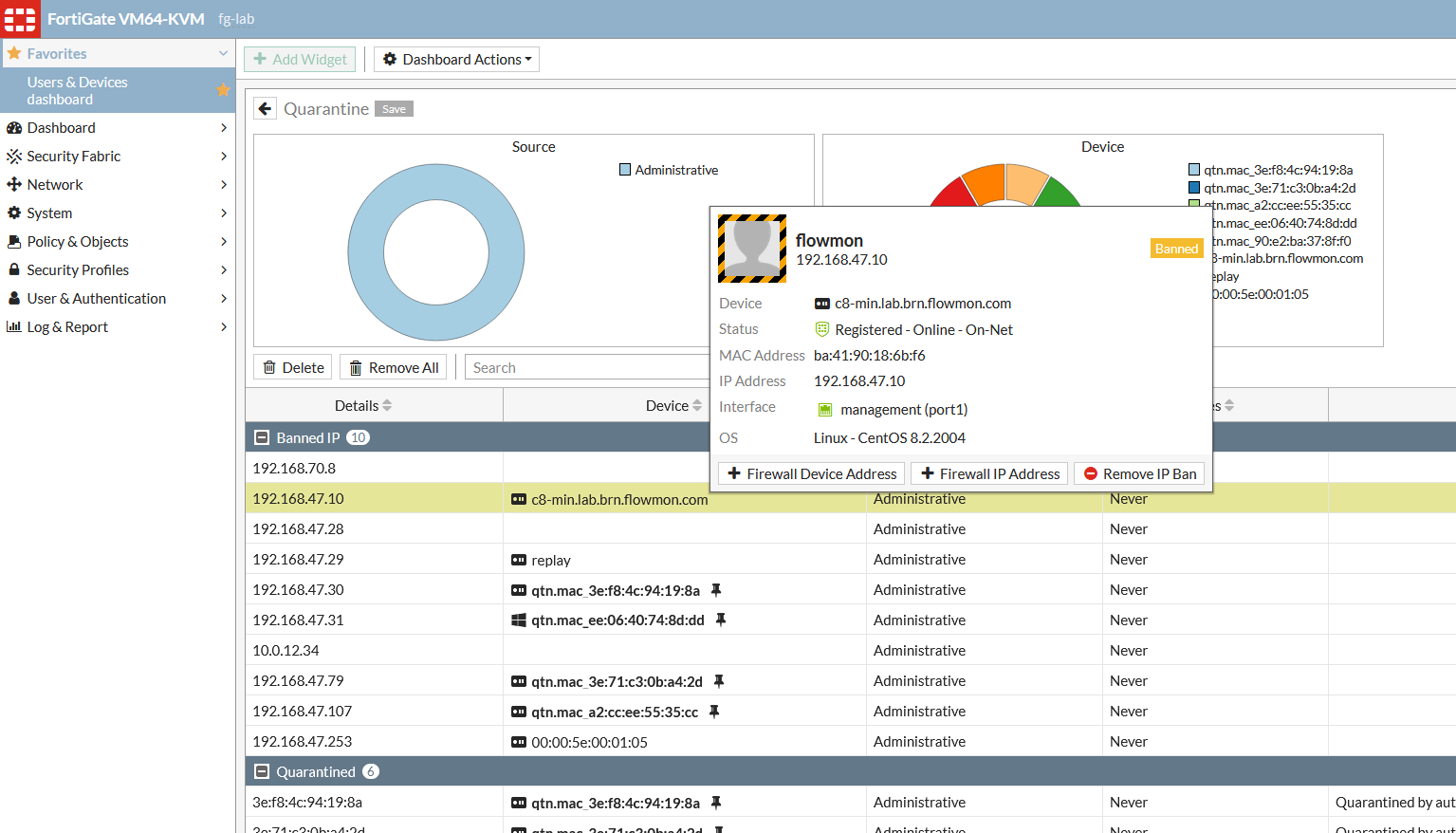Click the flowmon user avatar image
Viewport: 1456px width, 833px height.
point(752,249)
